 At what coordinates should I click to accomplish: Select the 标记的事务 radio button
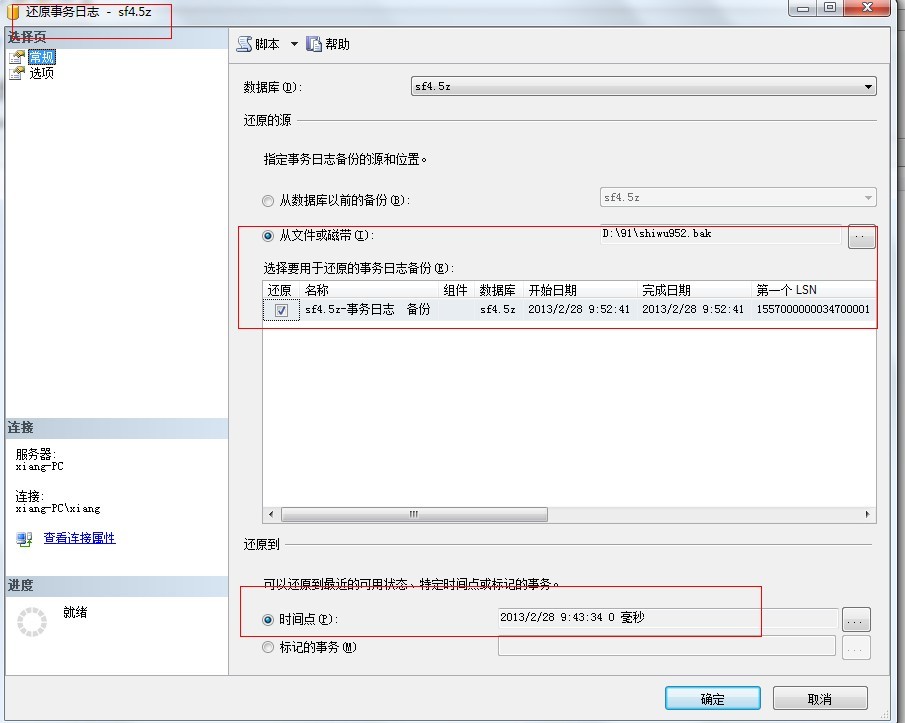coord(268,647)
